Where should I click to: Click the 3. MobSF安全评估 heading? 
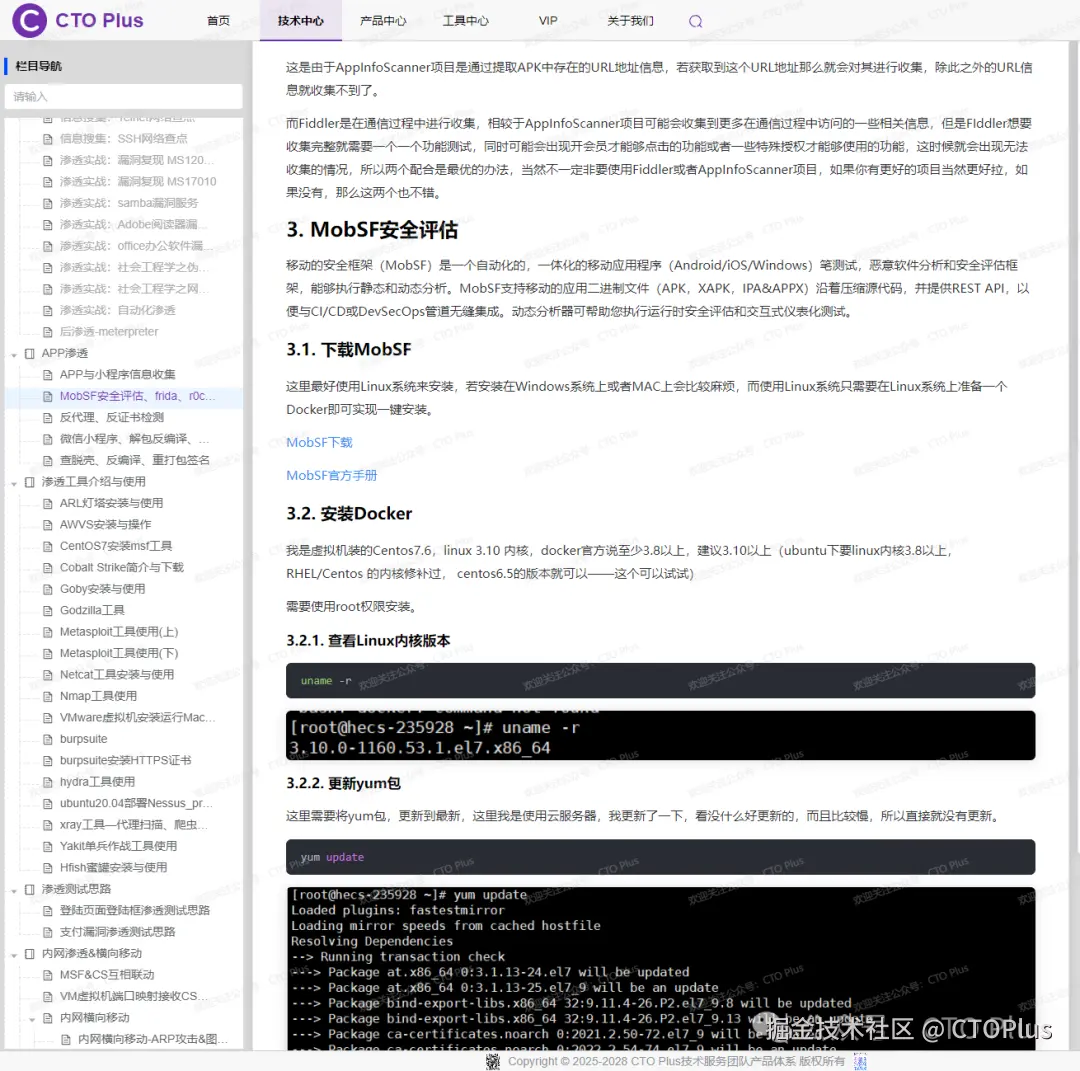(x=372, y=229)
